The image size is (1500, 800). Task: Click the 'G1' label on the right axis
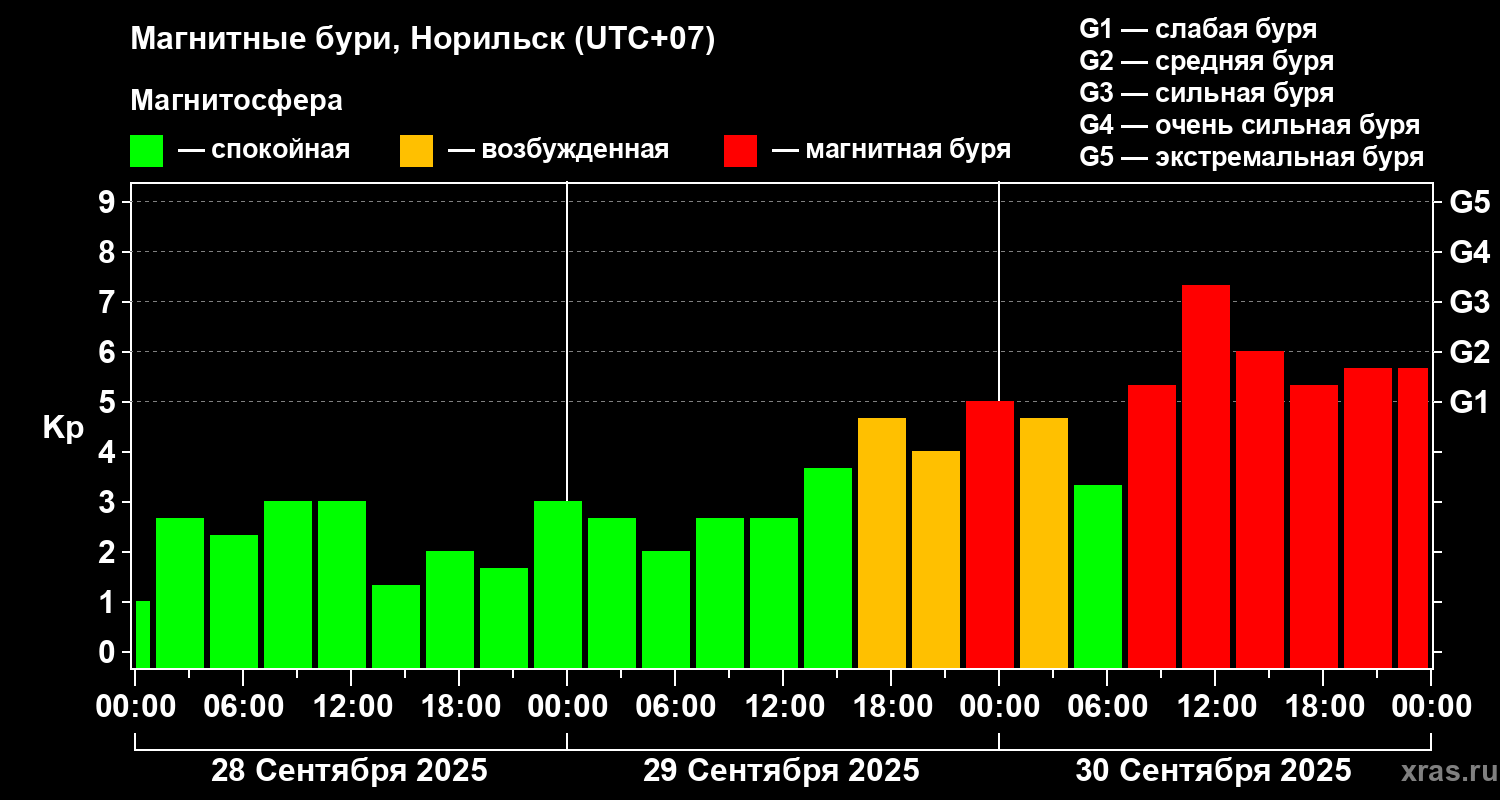click(1469, 402)
